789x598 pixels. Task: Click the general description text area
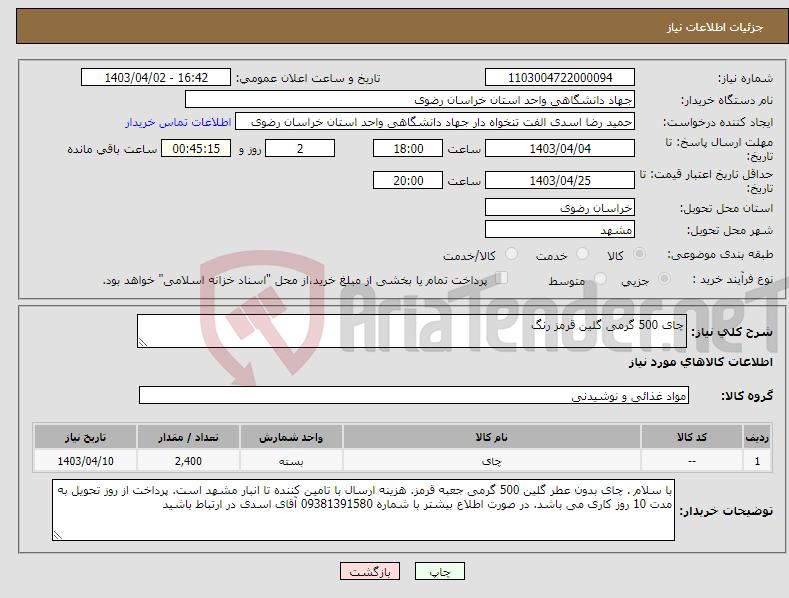tap(412, 331)
